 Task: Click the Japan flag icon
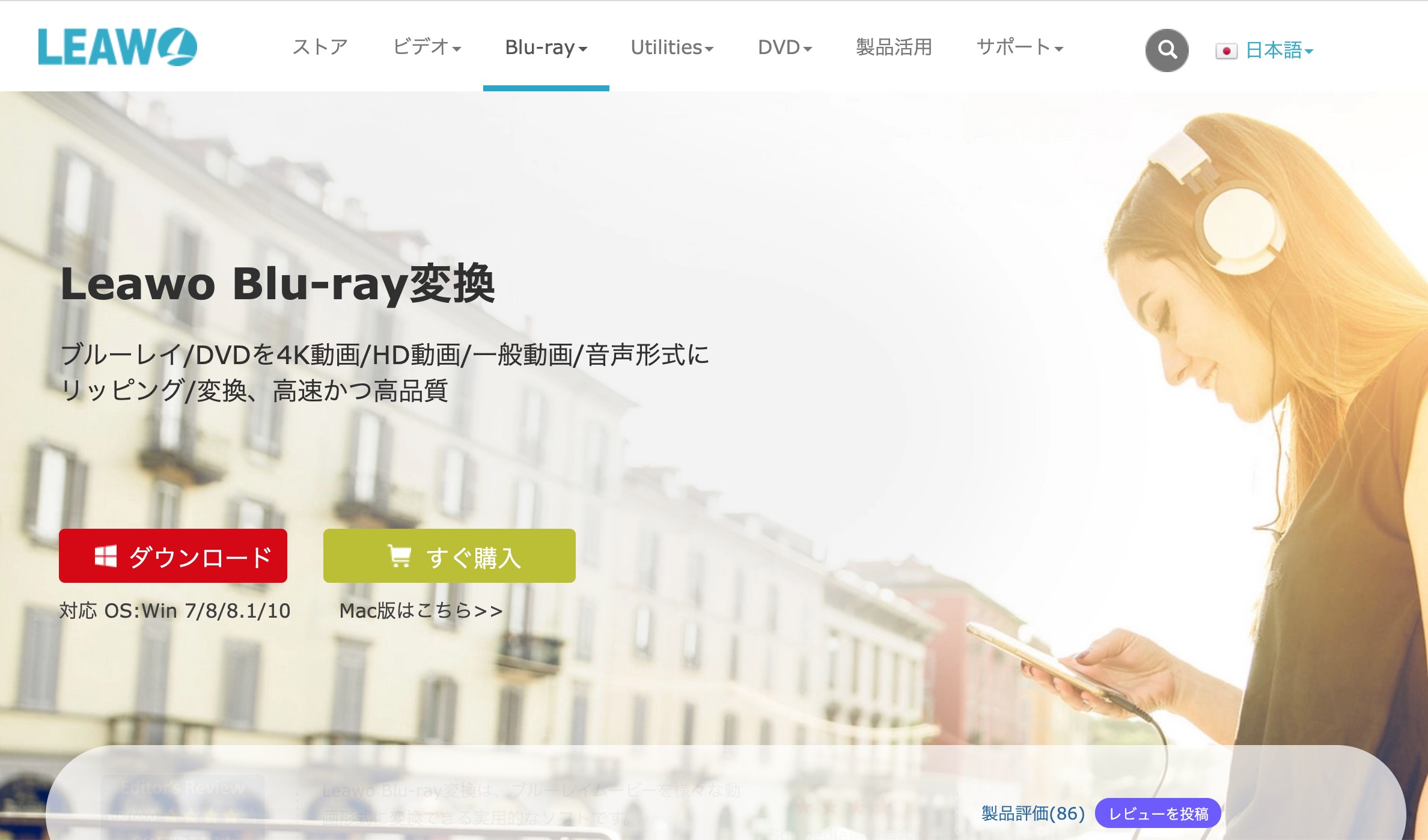tap(1226, 51)
